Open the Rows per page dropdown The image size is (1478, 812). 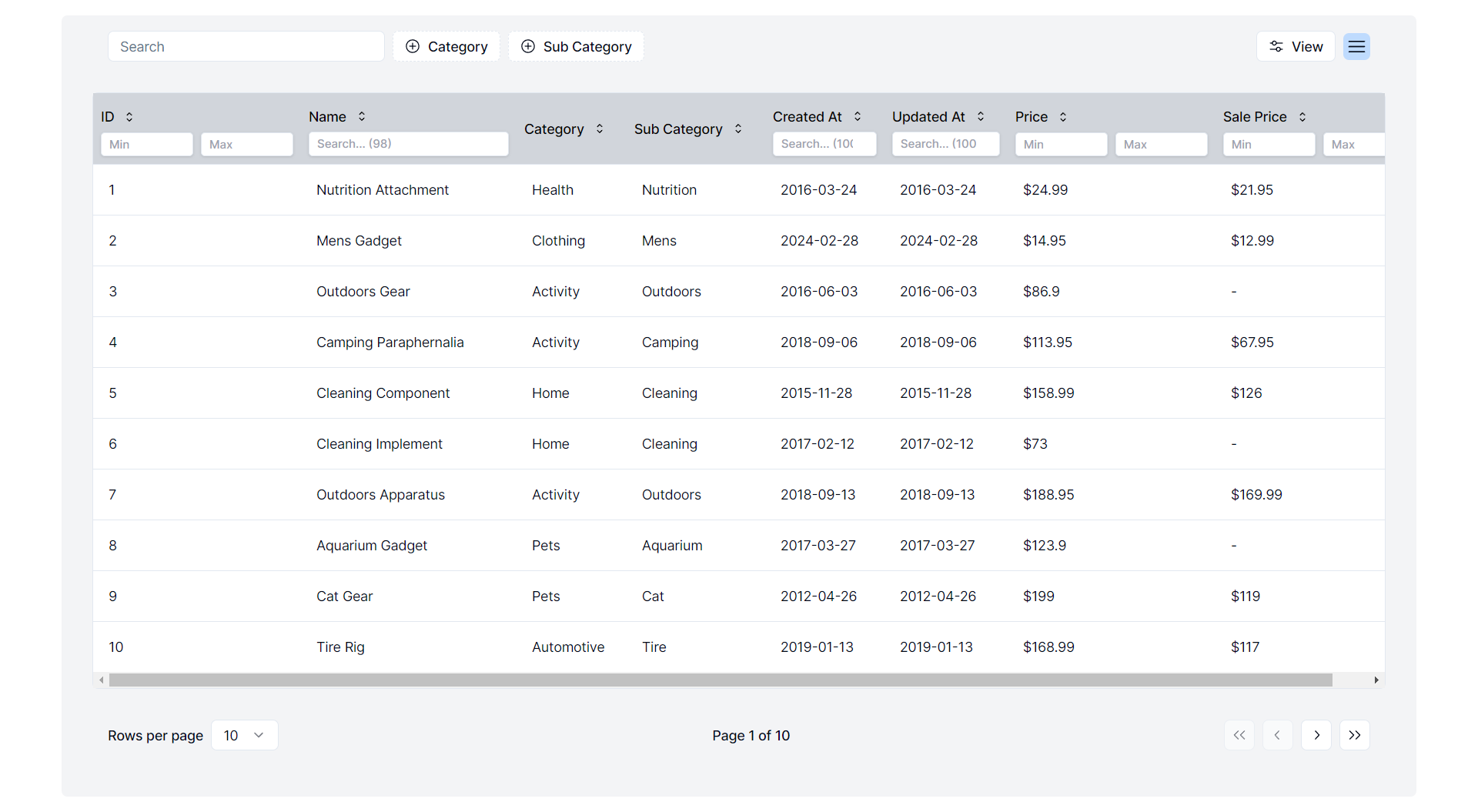coord(244,735)
